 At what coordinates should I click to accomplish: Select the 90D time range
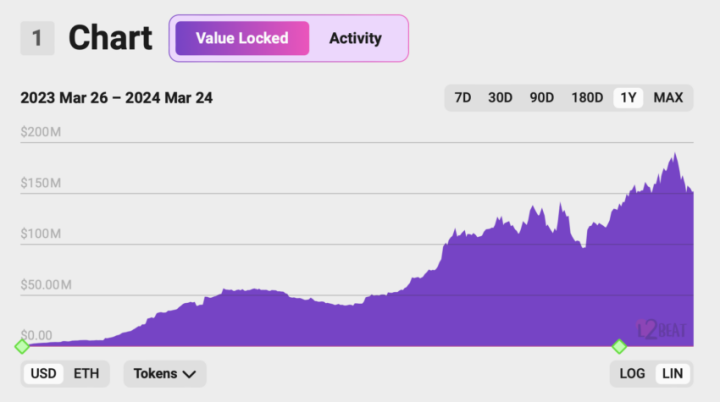tap(541, 98)
